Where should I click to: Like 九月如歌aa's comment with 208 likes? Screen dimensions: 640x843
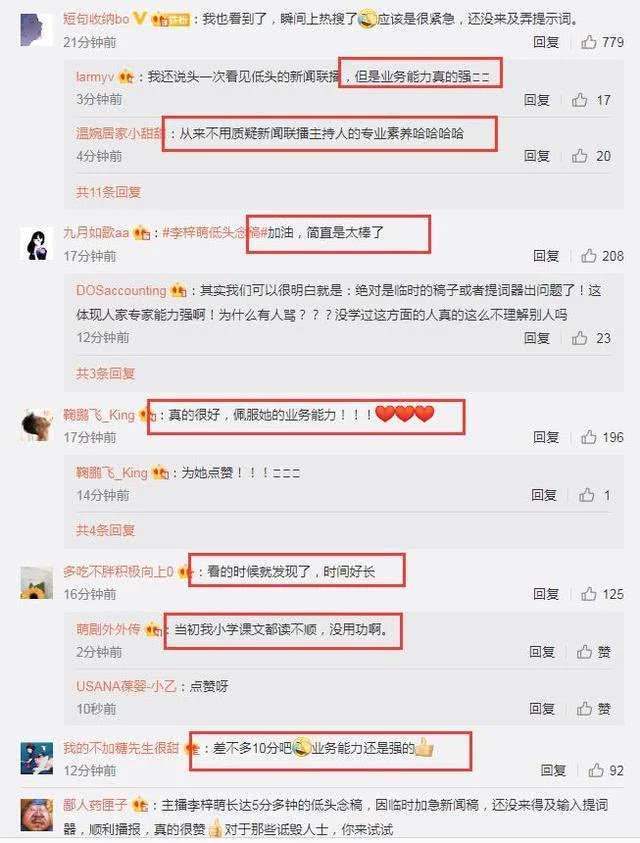(x=588, y=256)
